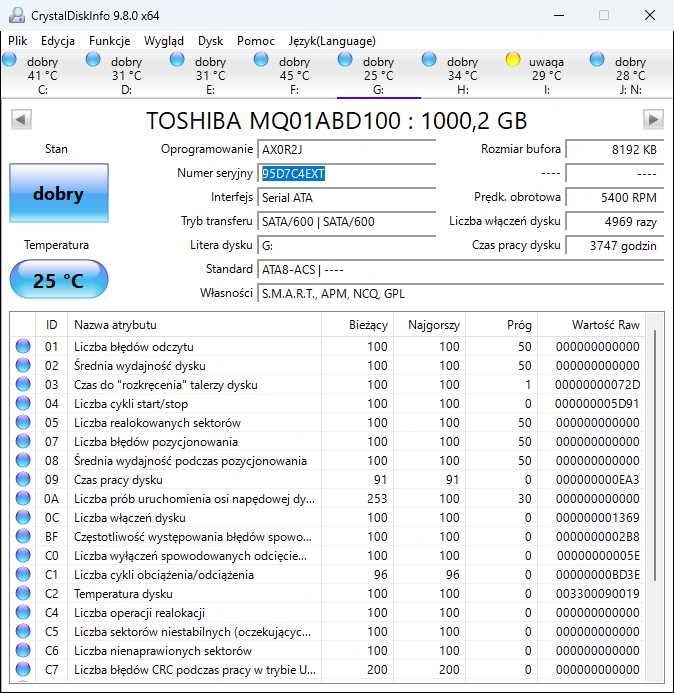Click status orb for attribute 09

pyautogui.click(x=23, y=480)
